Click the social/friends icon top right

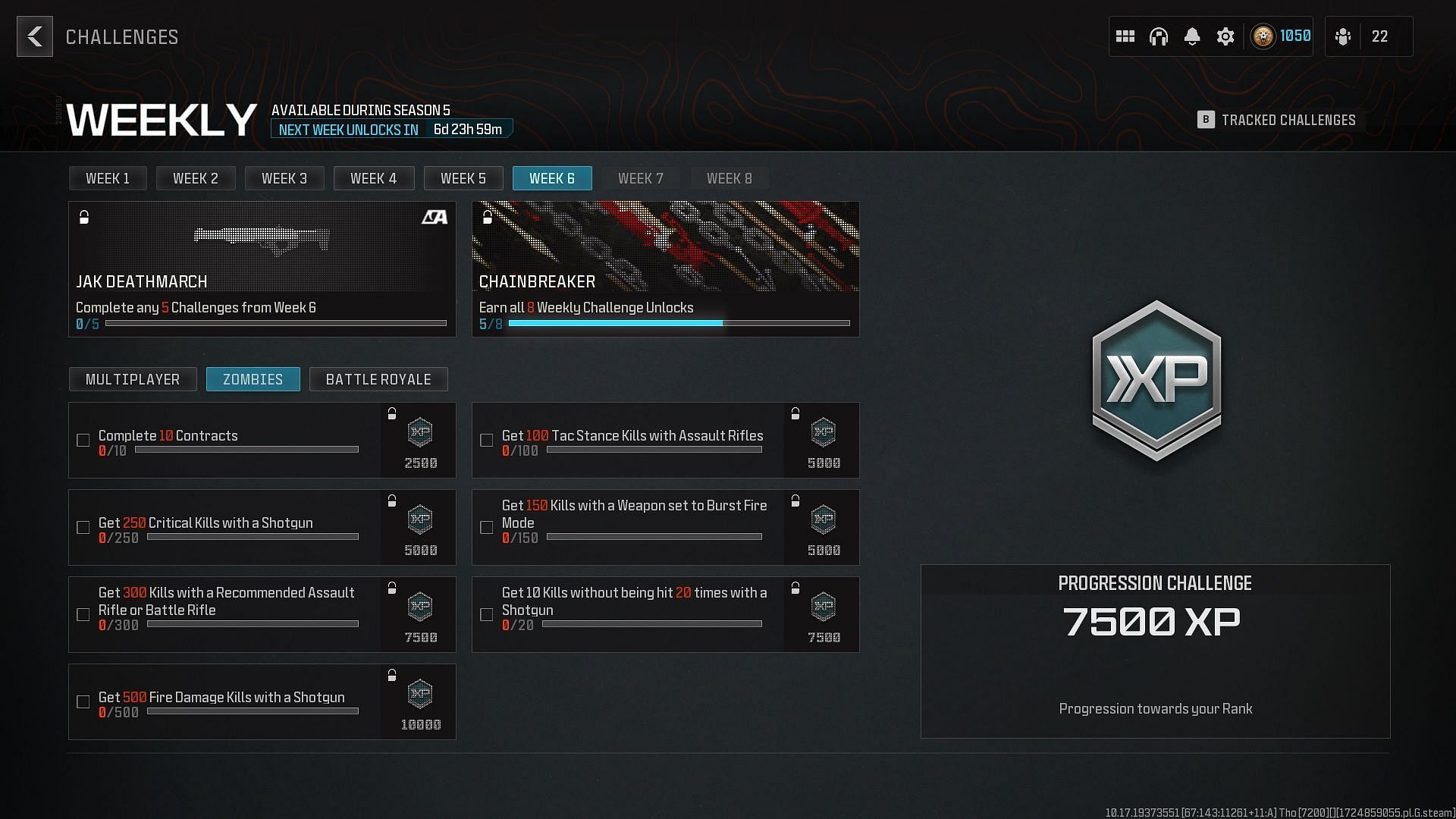(1343, 36)
